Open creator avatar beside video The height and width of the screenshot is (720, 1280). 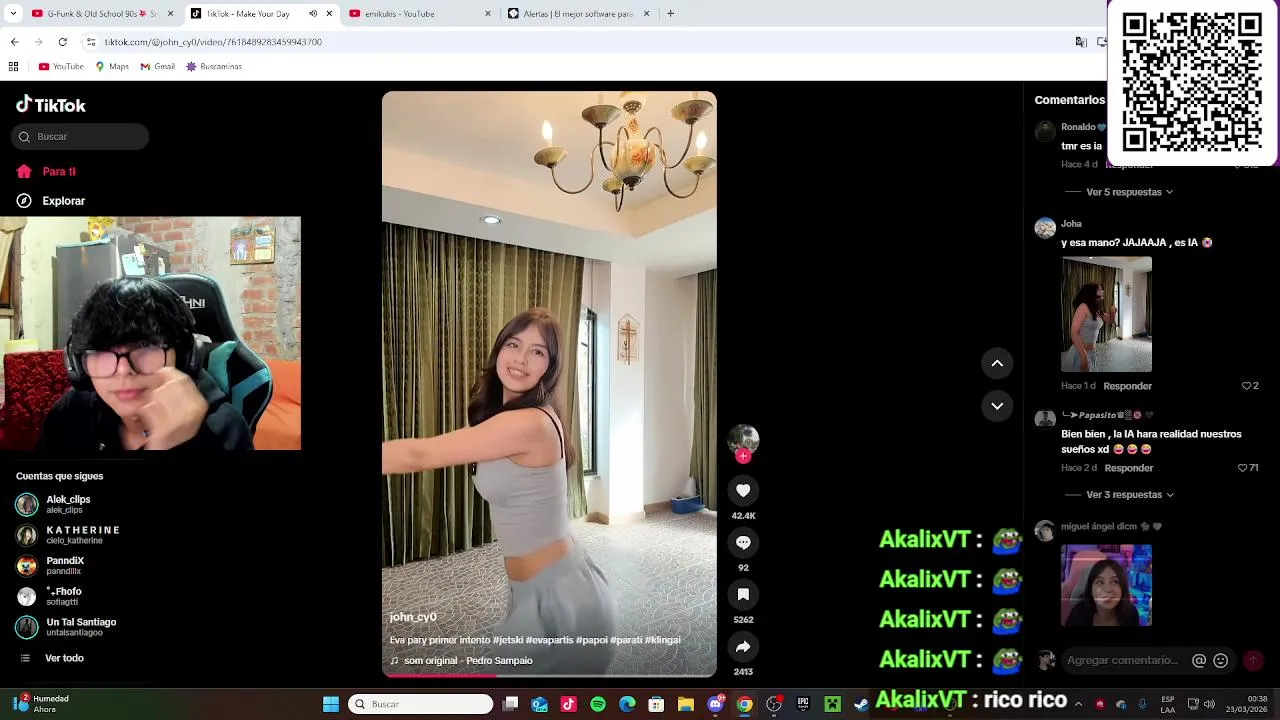[743, 440]
